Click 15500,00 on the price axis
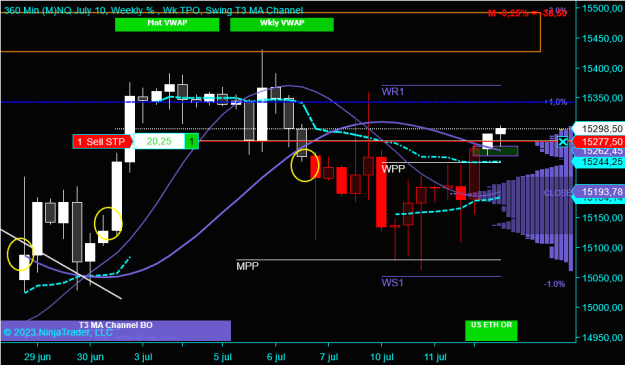This screenshot has height=365, width=625. 602,8
